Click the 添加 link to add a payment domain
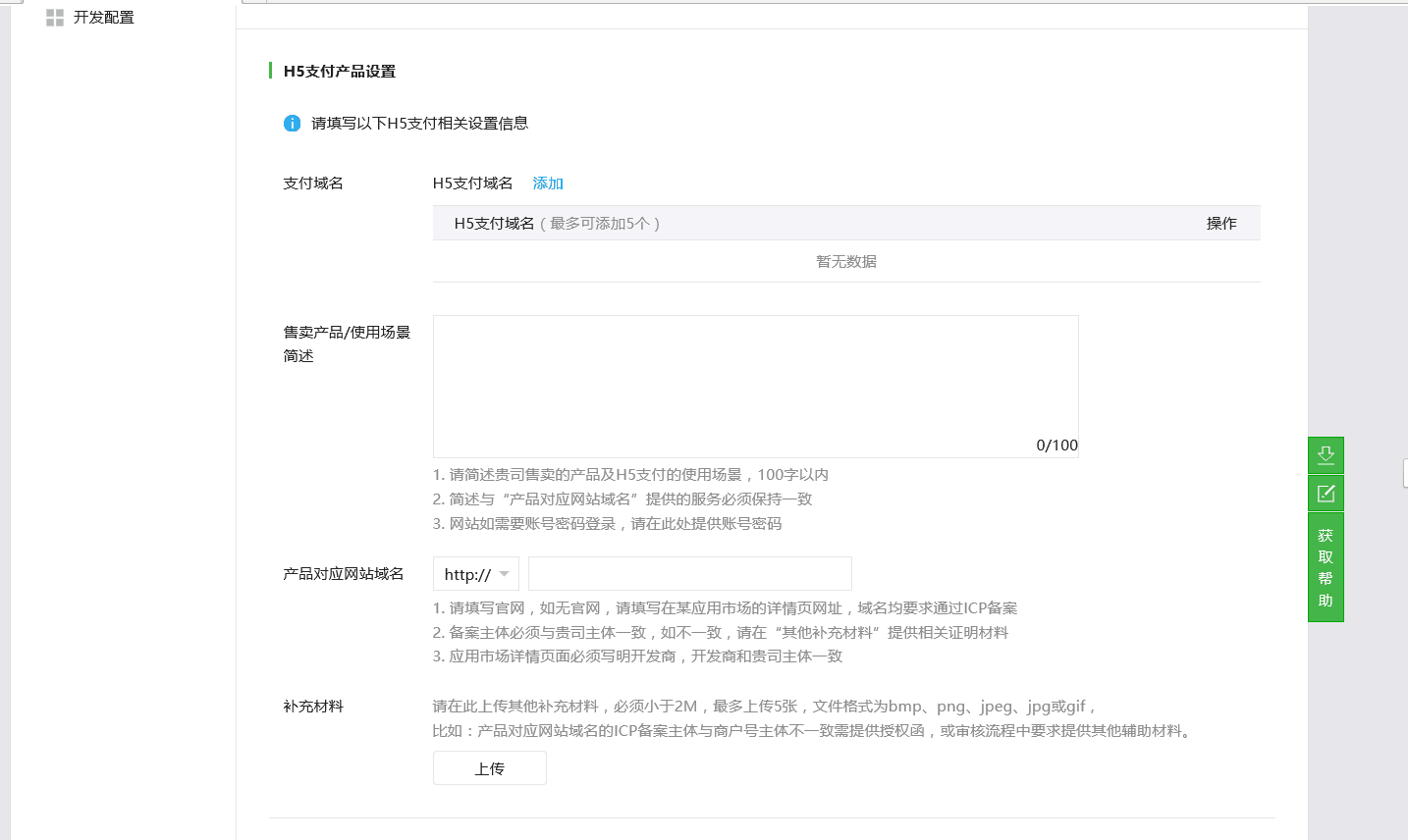 pyautogui.click(x=547, y=183)
